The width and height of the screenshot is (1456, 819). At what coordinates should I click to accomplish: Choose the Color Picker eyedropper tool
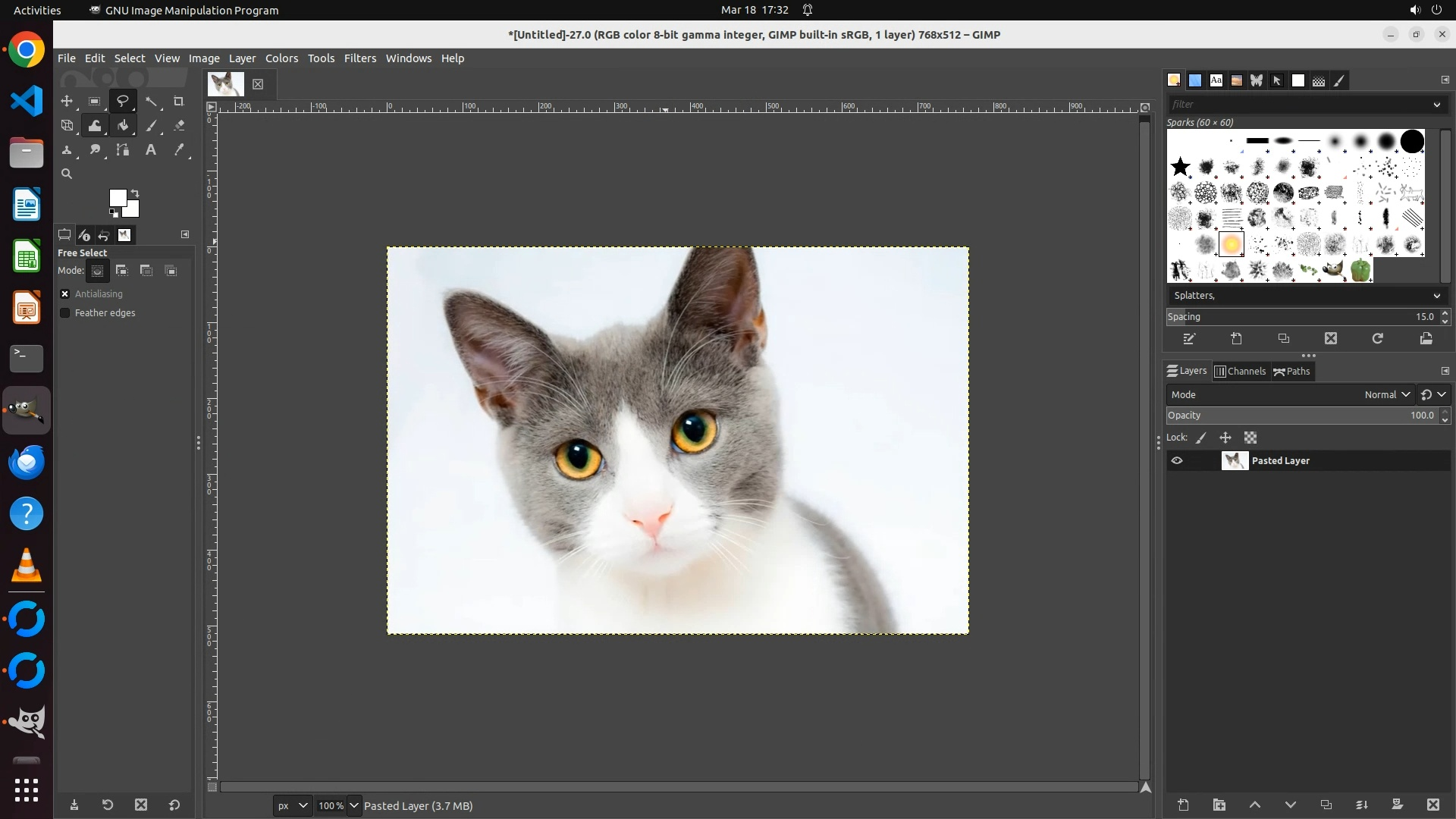coord(179,150)
